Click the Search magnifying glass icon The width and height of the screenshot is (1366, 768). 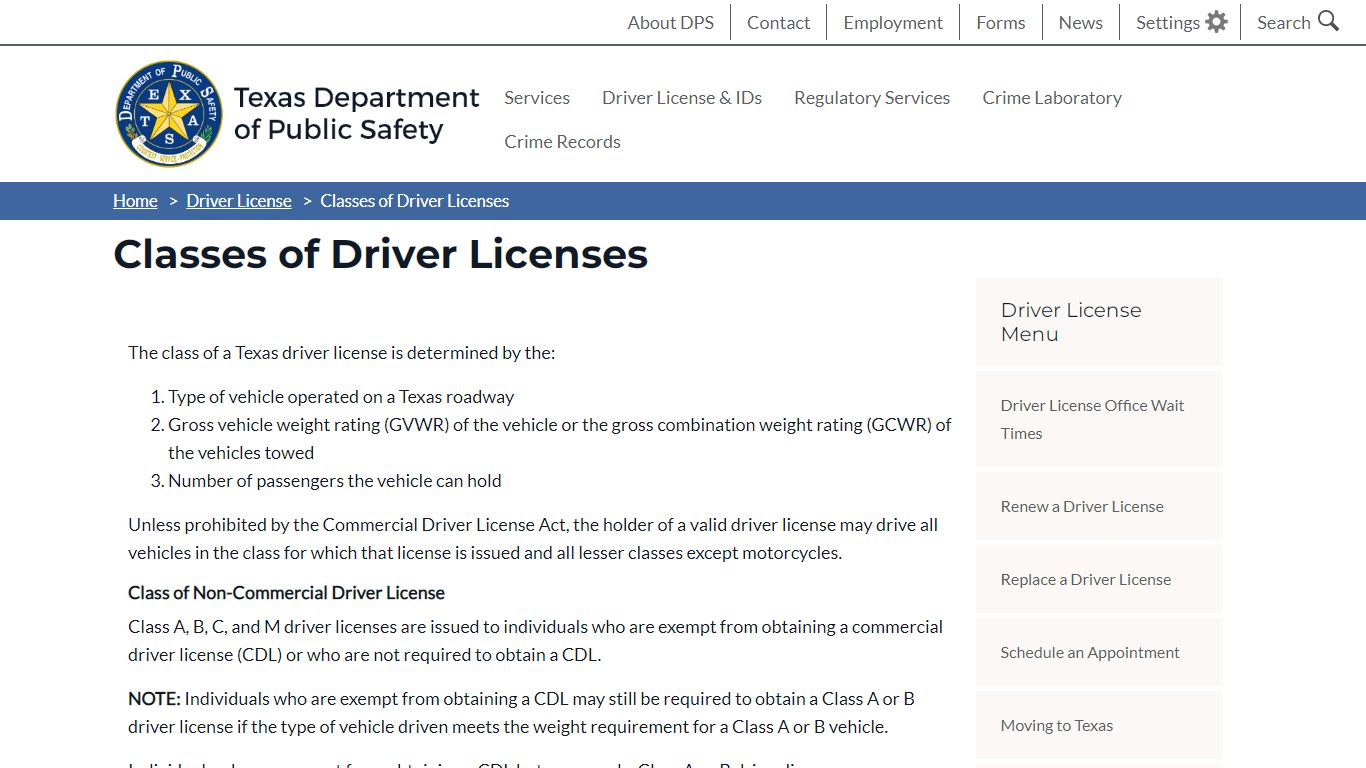[x=1329, y=21]
